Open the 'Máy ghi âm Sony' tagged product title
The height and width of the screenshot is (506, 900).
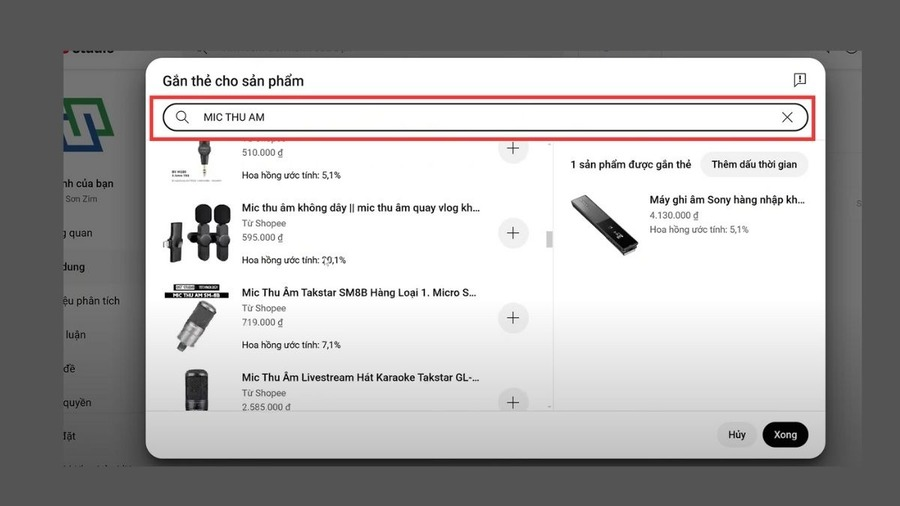pos(726,200)
